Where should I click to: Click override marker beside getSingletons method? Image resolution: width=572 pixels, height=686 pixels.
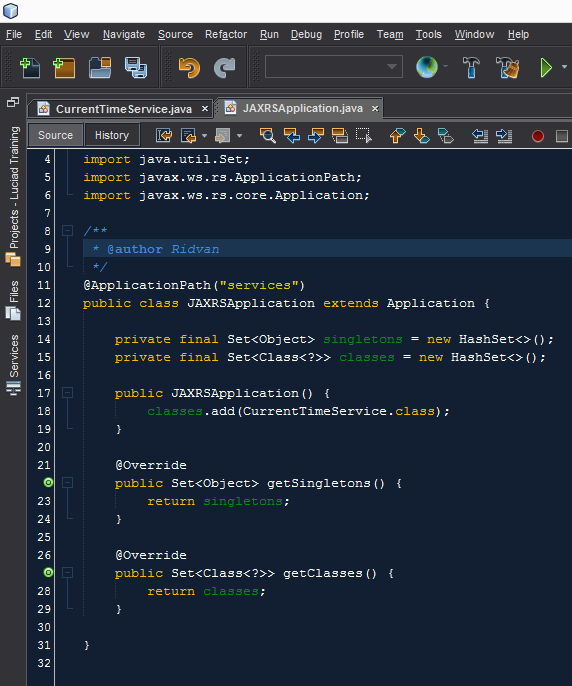[49, 483]
